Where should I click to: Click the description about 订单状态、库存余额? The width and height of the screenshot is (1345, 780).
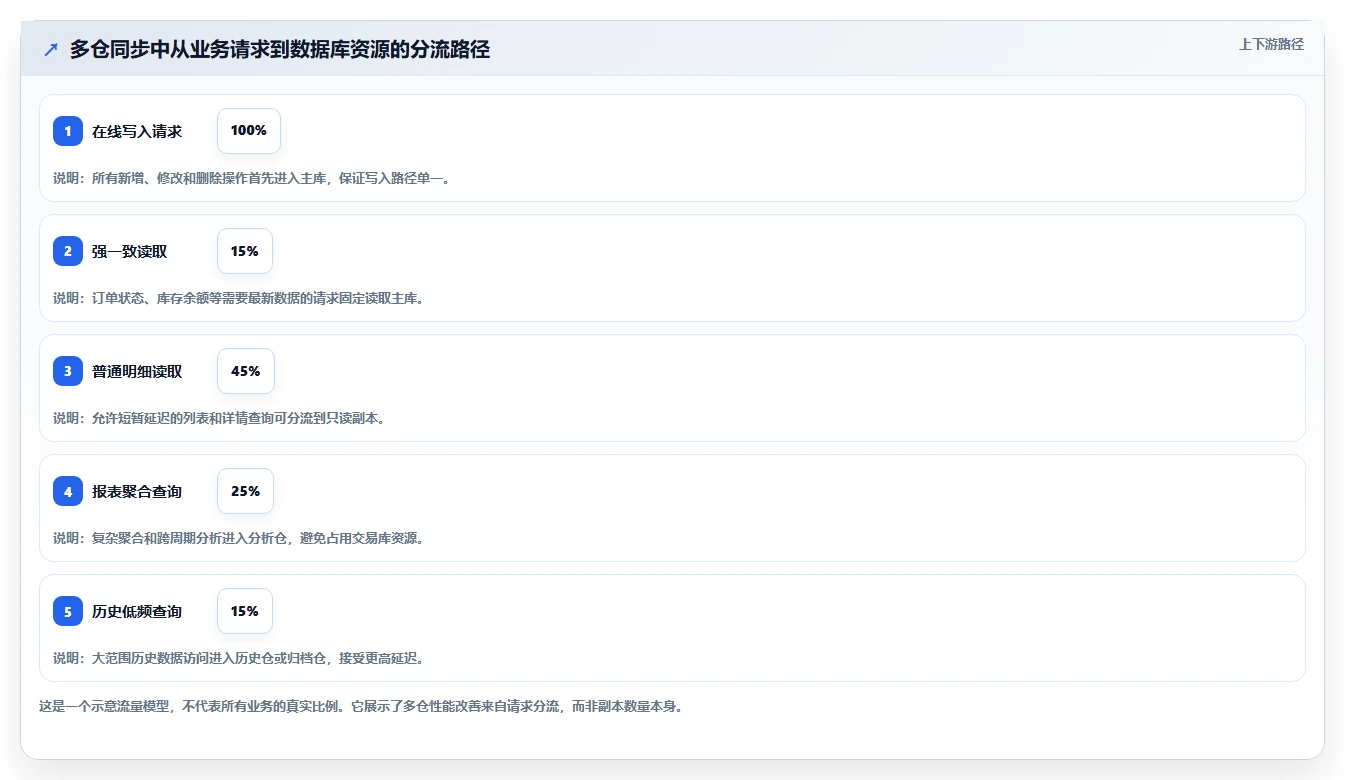pyautogui.click(x=238, y=298)
